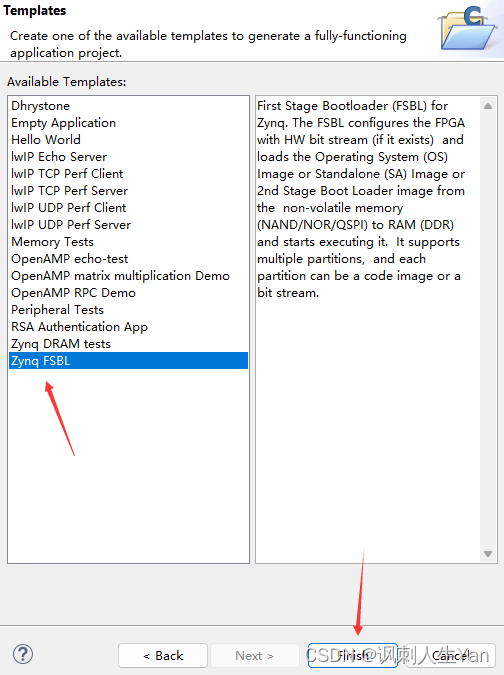
Task: Select lwIP UDP Perf Client template
Action: click(x=128, y=208)
